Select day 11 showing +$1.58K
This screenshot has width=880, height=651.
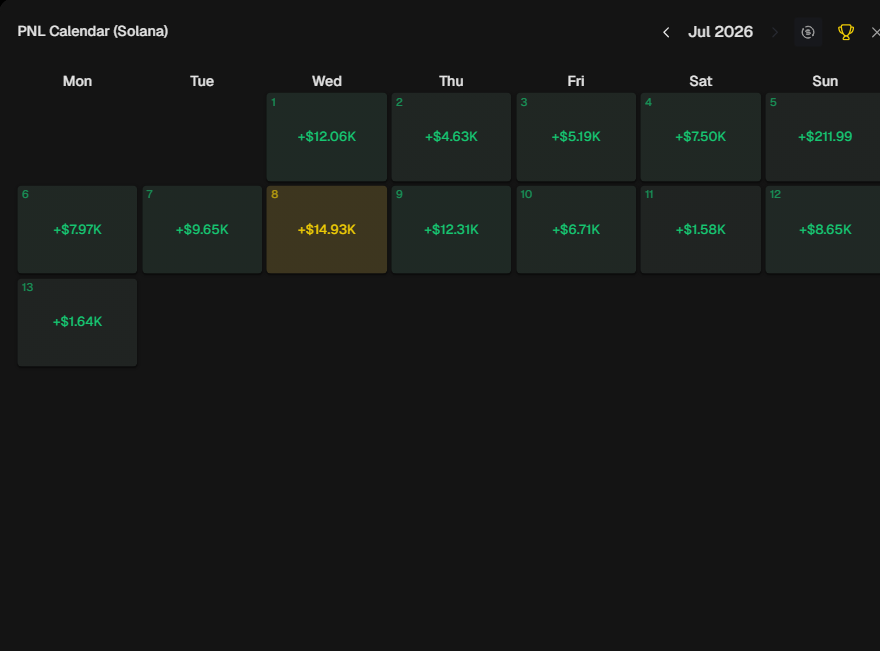coord(700,230)
